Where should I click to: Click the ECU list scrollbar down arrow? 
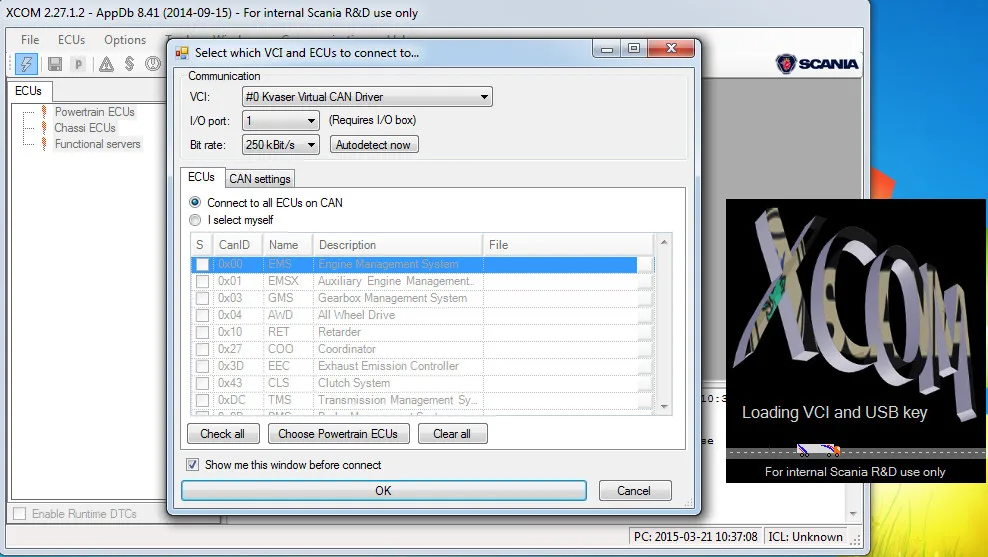[x=663, y=407]
